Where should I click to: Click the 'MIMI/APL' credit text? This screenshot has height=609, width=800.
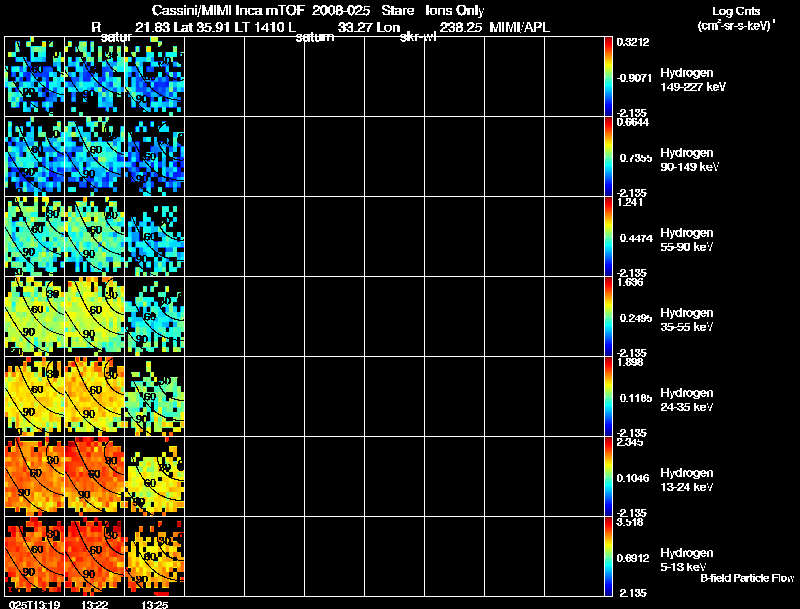[x=519, y=27]
